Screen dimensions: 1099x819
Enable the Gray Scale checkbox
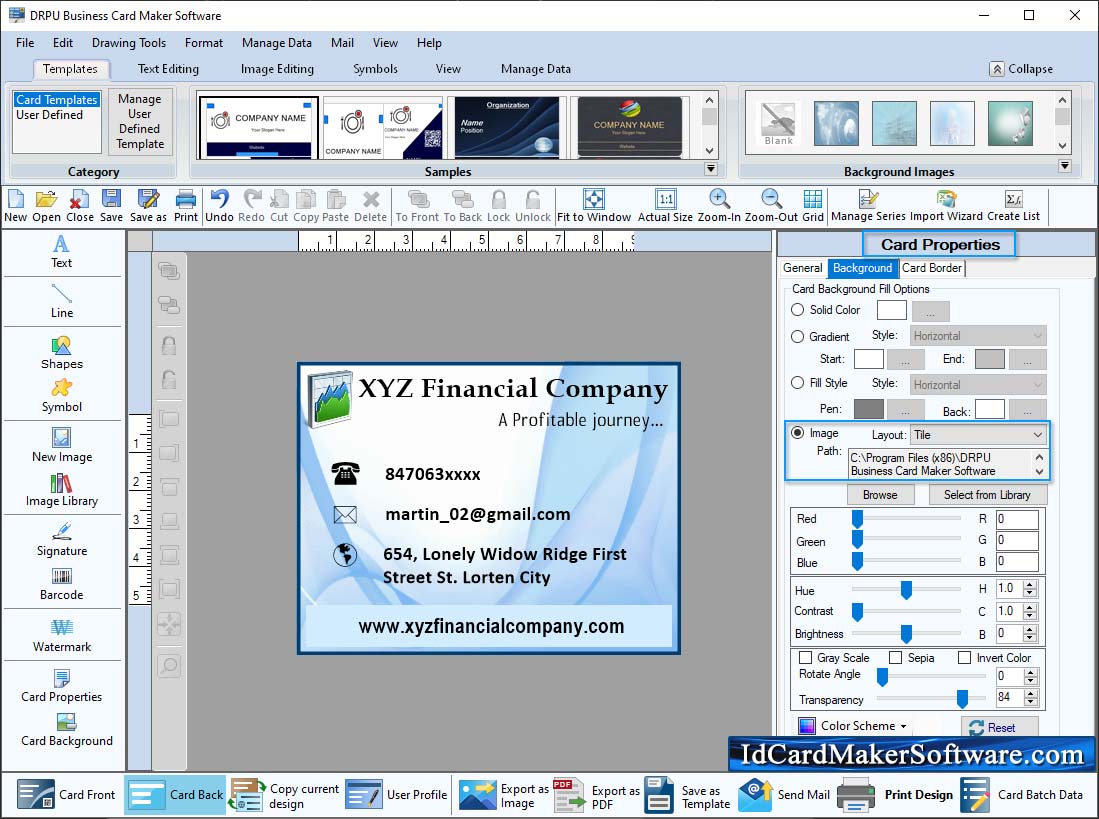click(x=806, y=658)
